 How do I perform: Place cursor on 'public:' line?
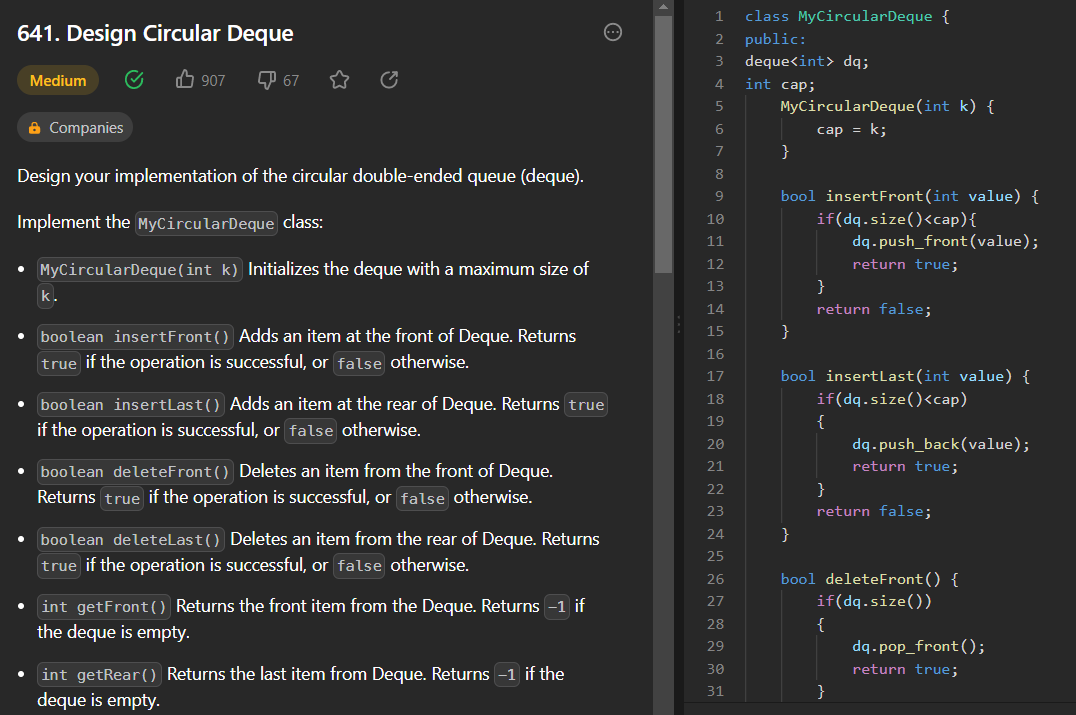pyautogui.click(x=775, y=39)
